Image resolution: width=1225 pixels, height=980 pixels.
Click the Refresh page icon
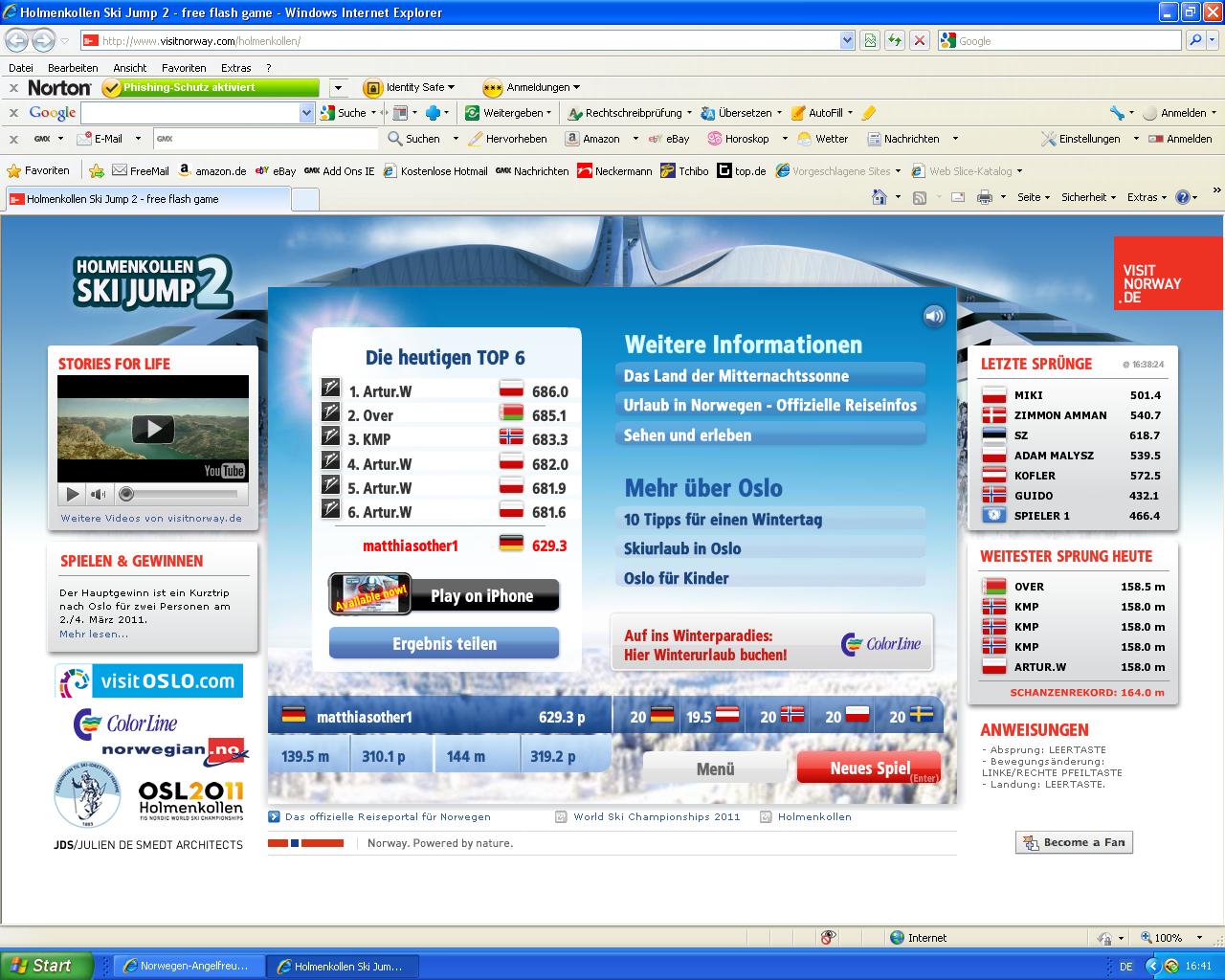tap(894, 40)
